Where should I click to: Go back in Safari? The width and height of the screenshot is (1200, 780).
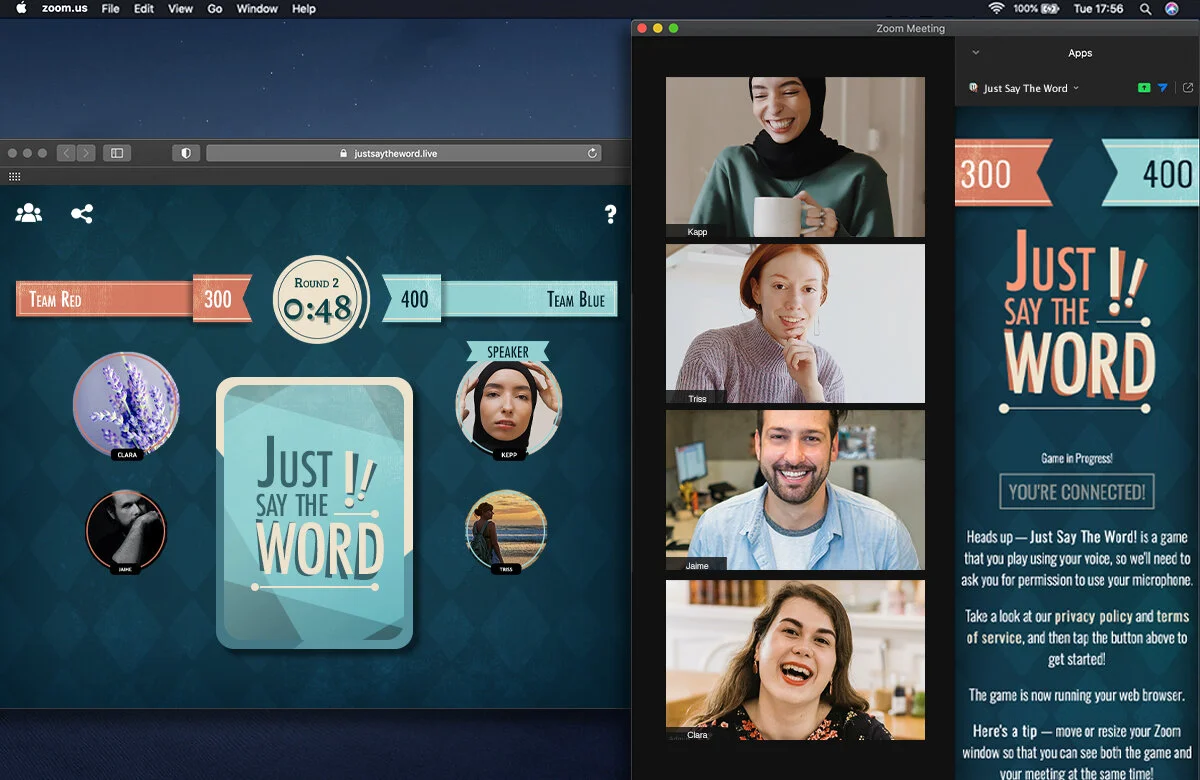pos(66,153)
